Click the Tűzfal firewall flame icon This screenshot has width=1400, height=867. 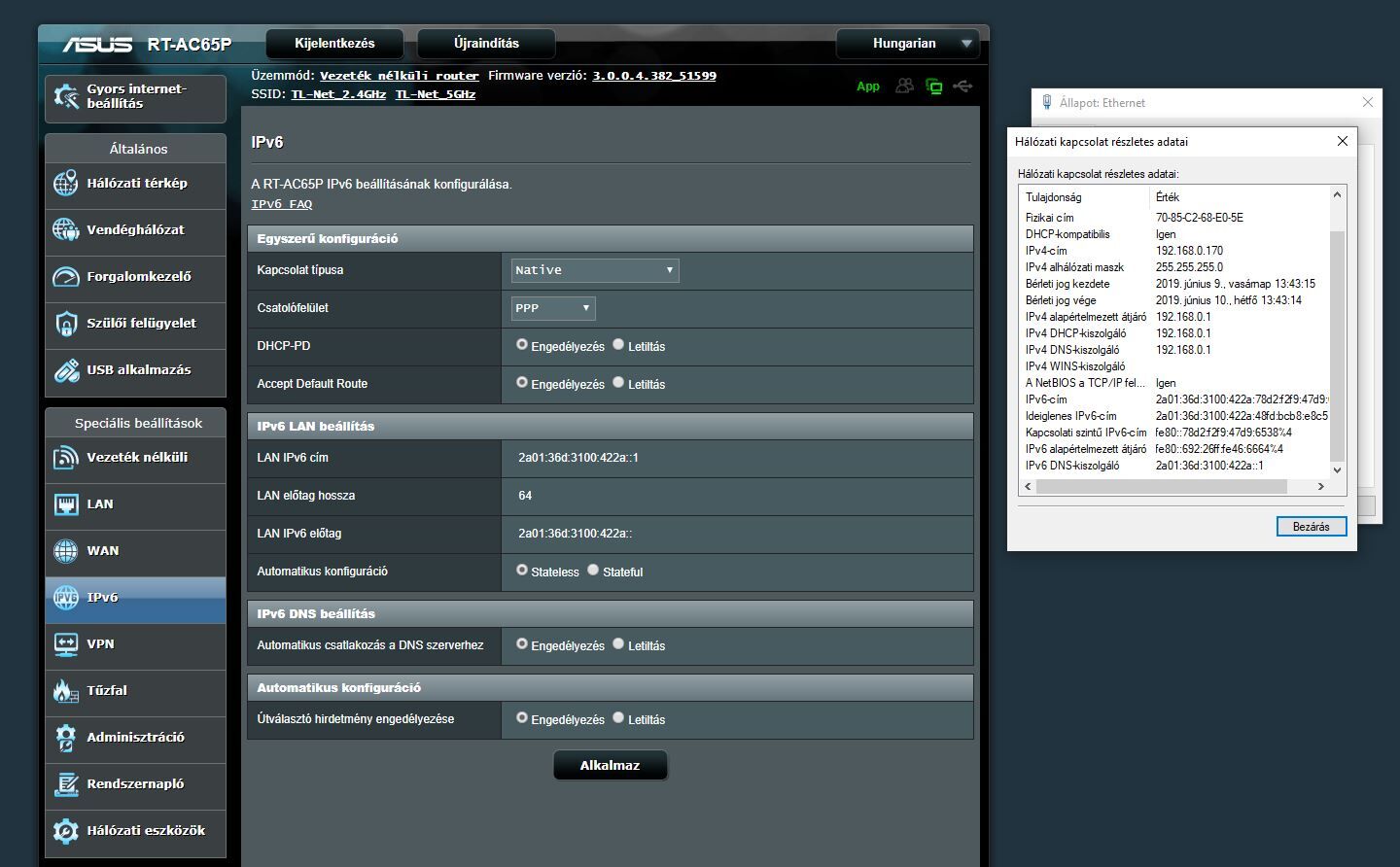(66, 690)
